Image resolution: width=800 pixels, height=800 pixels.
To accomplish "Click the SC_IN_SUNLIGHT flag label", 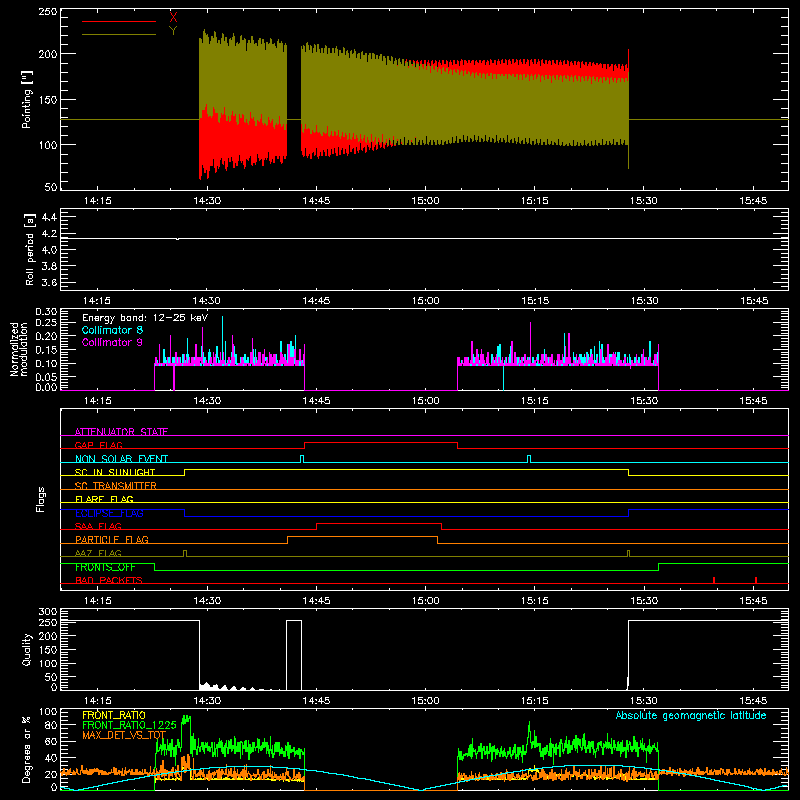I will coord(115,472).
